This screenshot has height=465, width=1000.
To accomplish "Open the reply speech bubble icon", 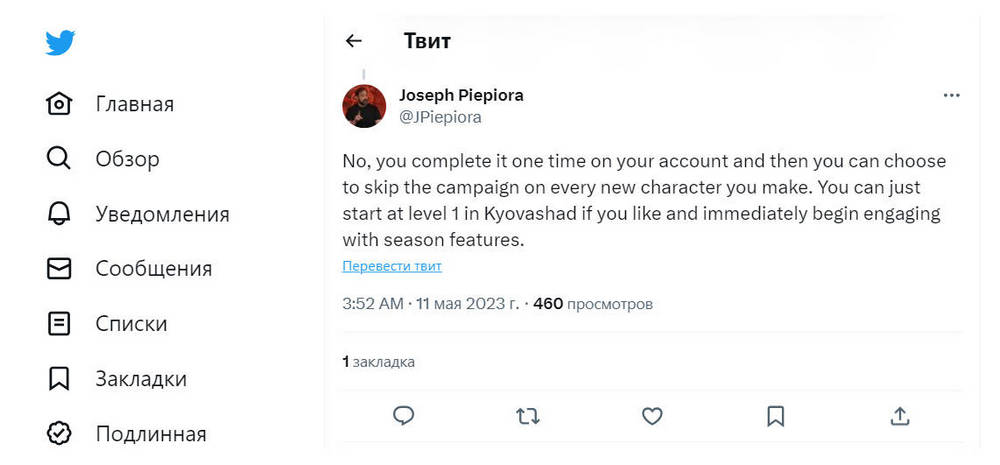I will (404, 415).
